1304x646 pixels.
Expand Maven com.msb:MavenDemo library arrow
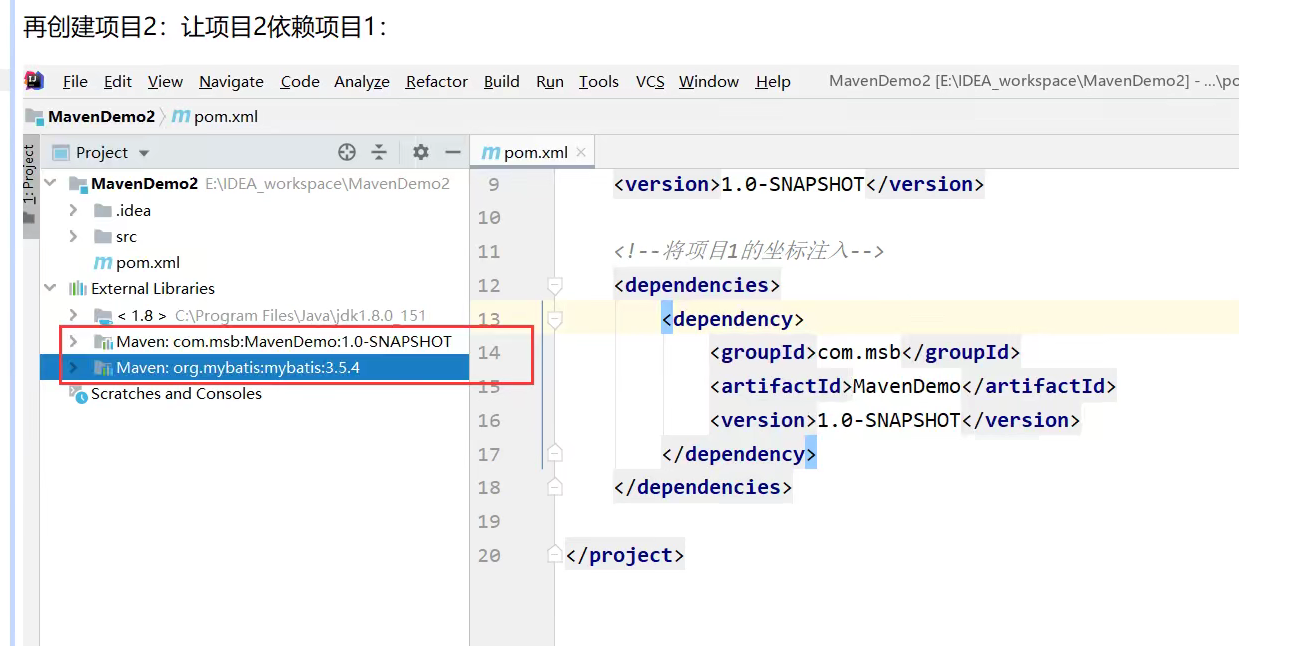(73, 341)
